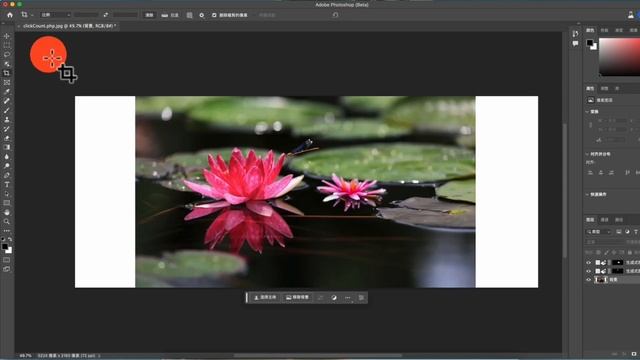Switch foreground and background colors in toolbar

pos(10,239)
